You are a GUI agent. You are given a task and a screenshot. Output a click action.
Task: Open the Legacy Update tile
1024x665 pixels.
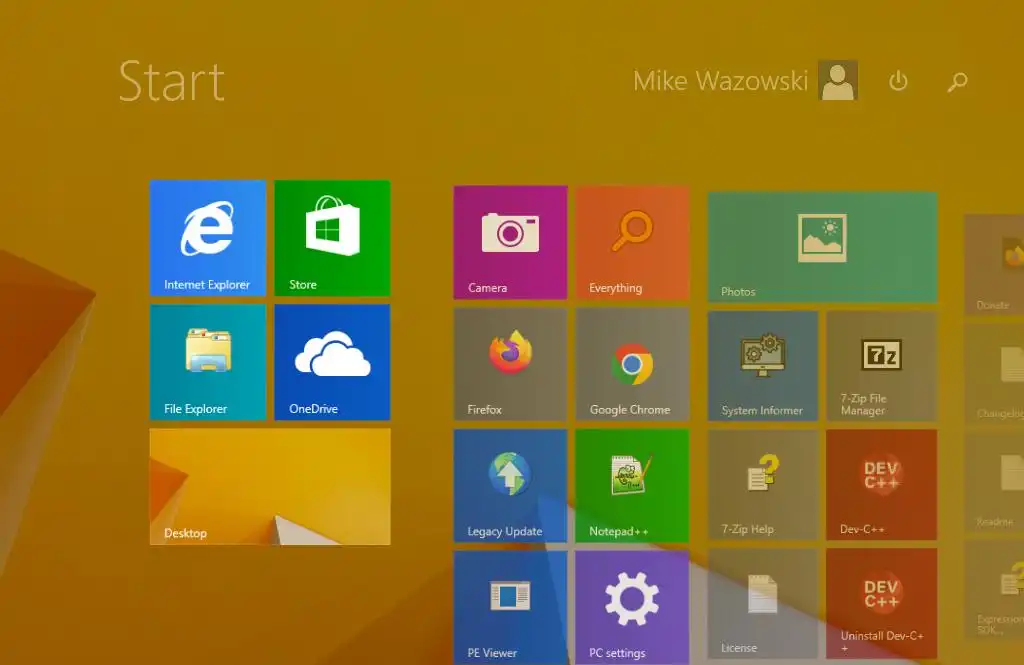[510, 485]
